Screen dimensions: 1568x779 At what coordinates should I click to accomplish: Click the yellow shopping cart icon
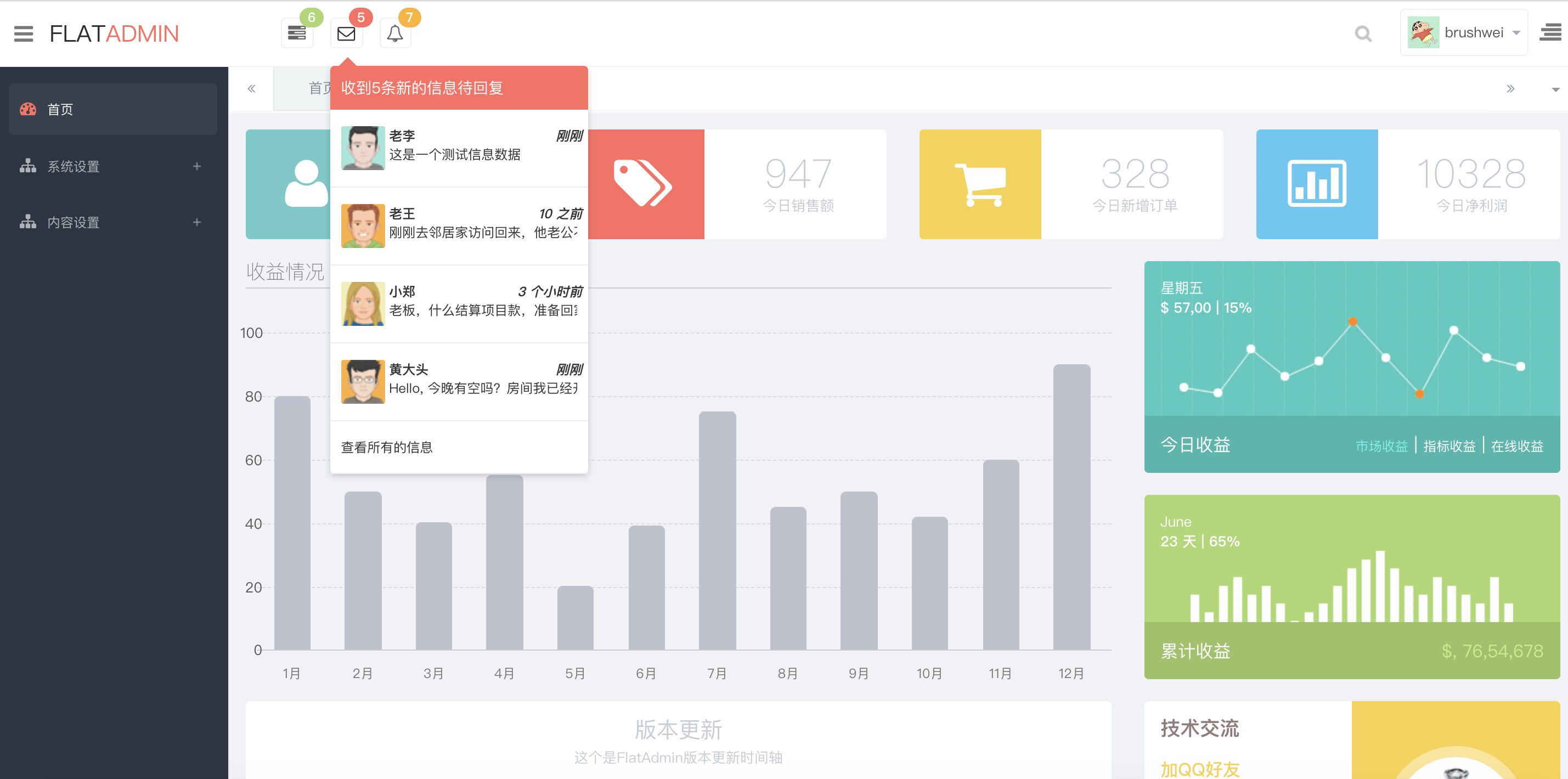coord(980,184)
